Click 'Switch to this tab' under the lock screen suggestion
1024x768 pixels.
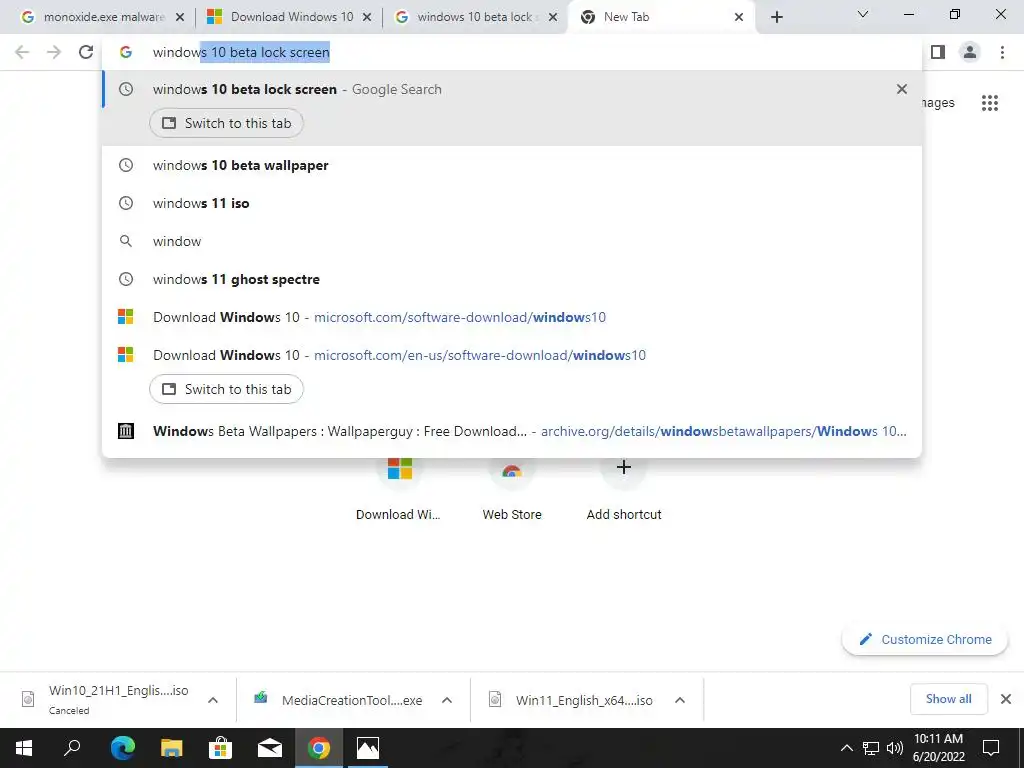coord(226,123)
